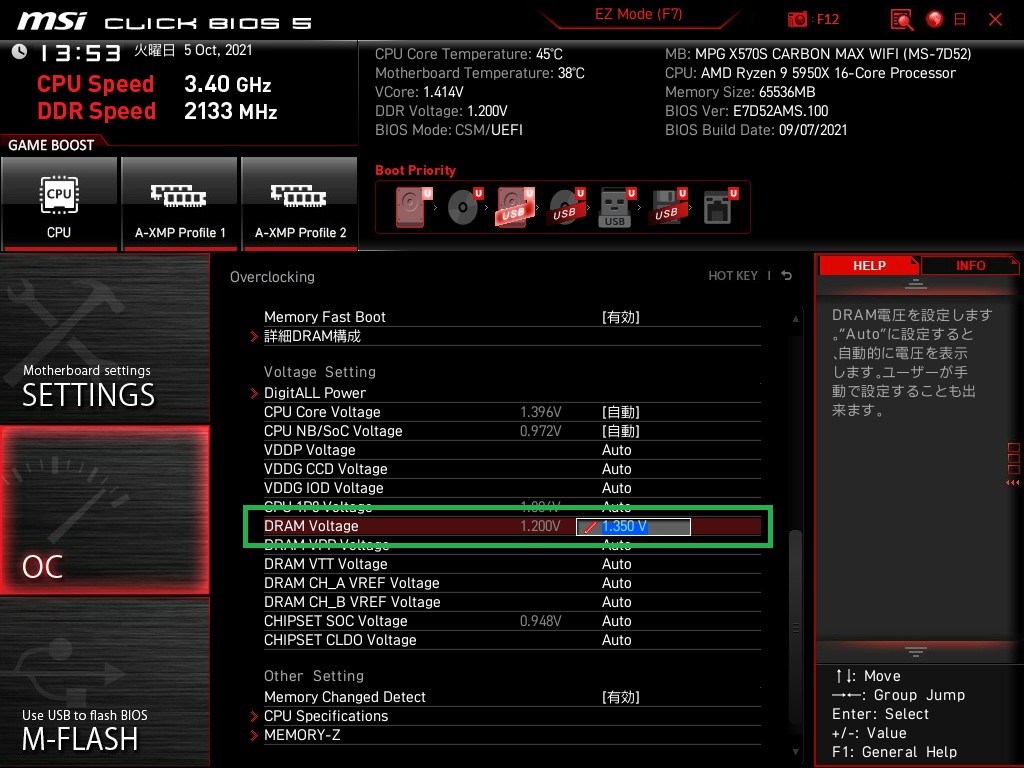Click the CPU NB/SoC Voltage reading 0.972V
Screen dimensions: 1024x768
pos(541,431)
